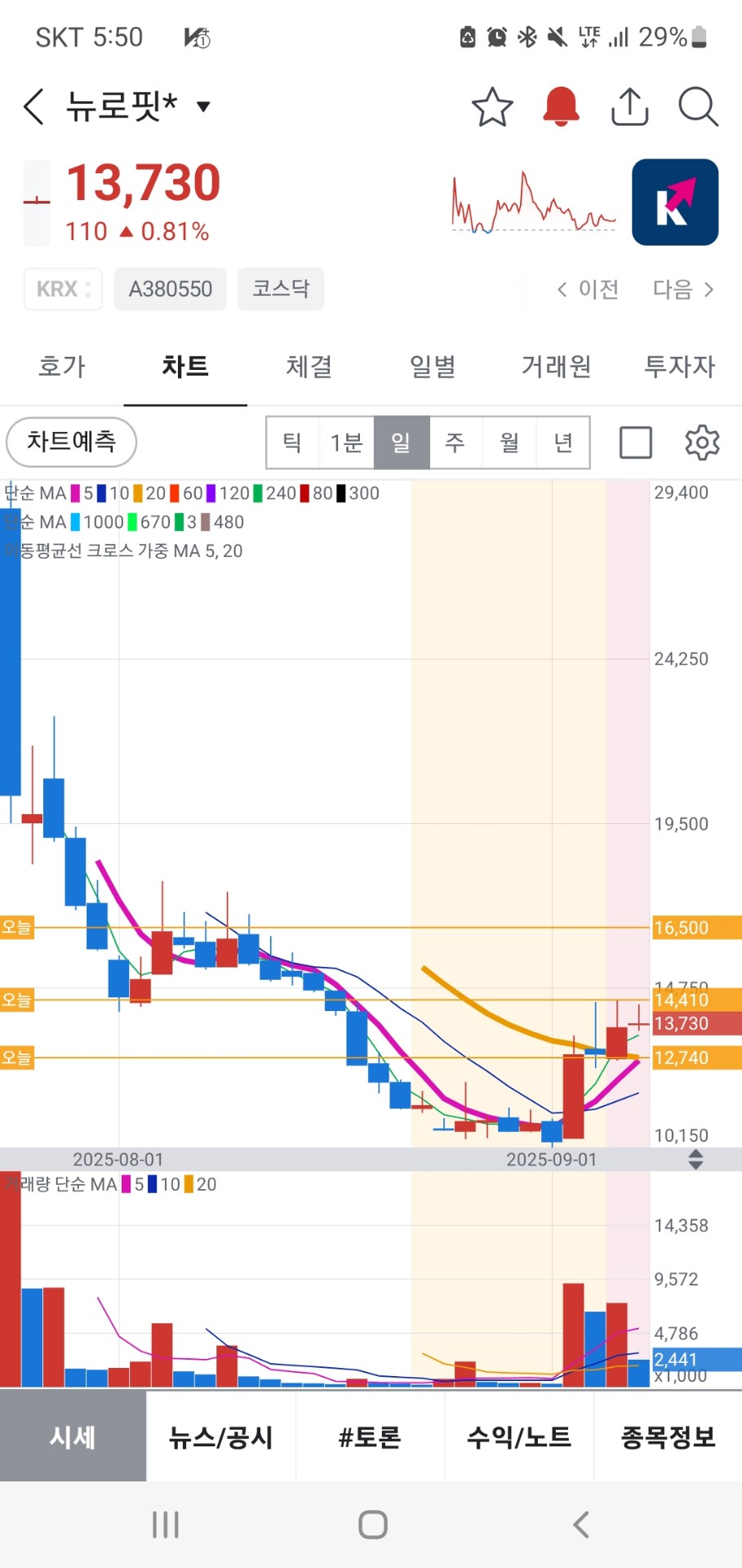The image size is (742, 1568).
Task: Add stock to favorites with star icon
Action: click(x=492, y=107)
